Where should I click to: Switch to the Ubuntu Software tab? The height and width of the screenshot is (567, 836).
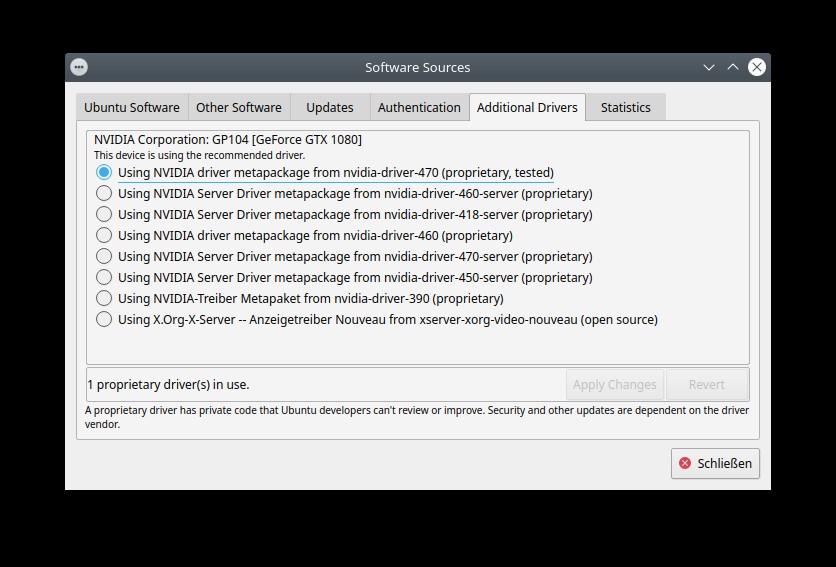tap(132, 107)
